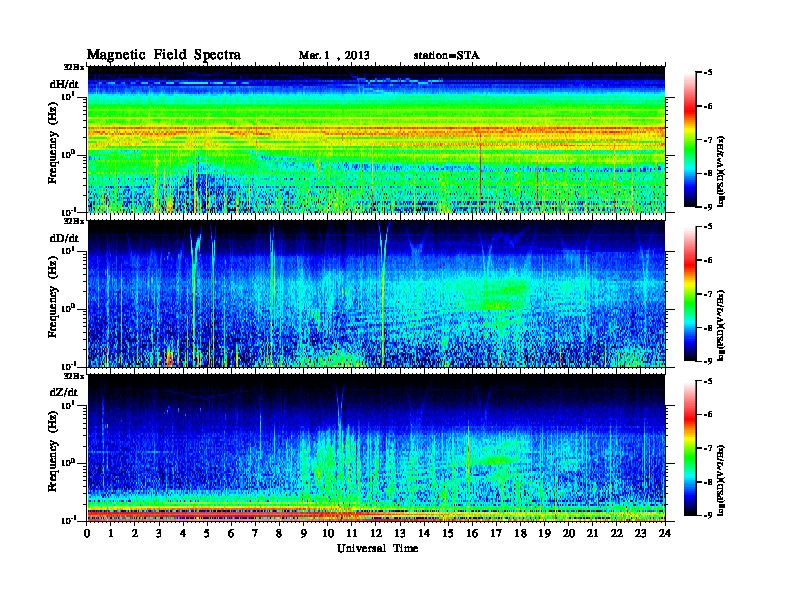The height and width of the screenshot is (612, 792).
Task: Select the dD/dt panel label
Action: pos(64,238)
